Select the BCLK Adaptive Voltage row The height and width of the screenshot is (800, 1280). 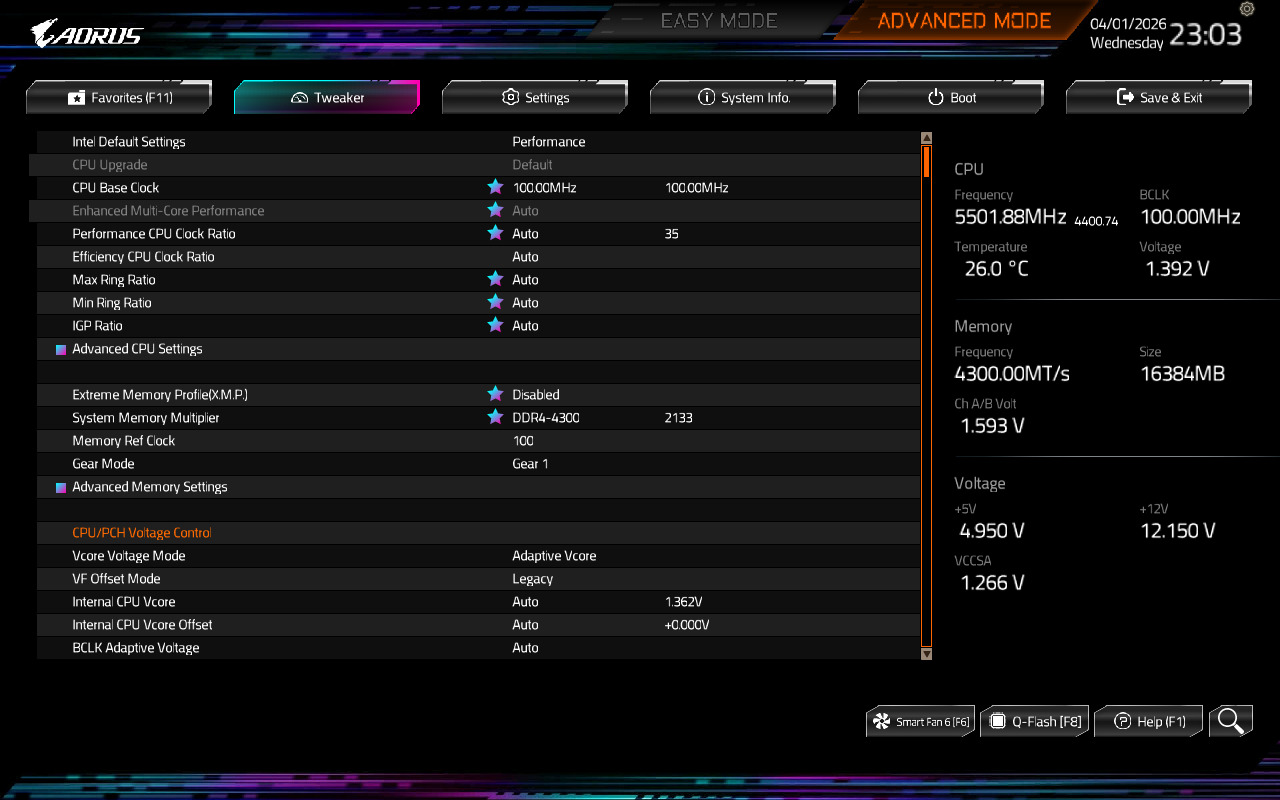point(478,648)
